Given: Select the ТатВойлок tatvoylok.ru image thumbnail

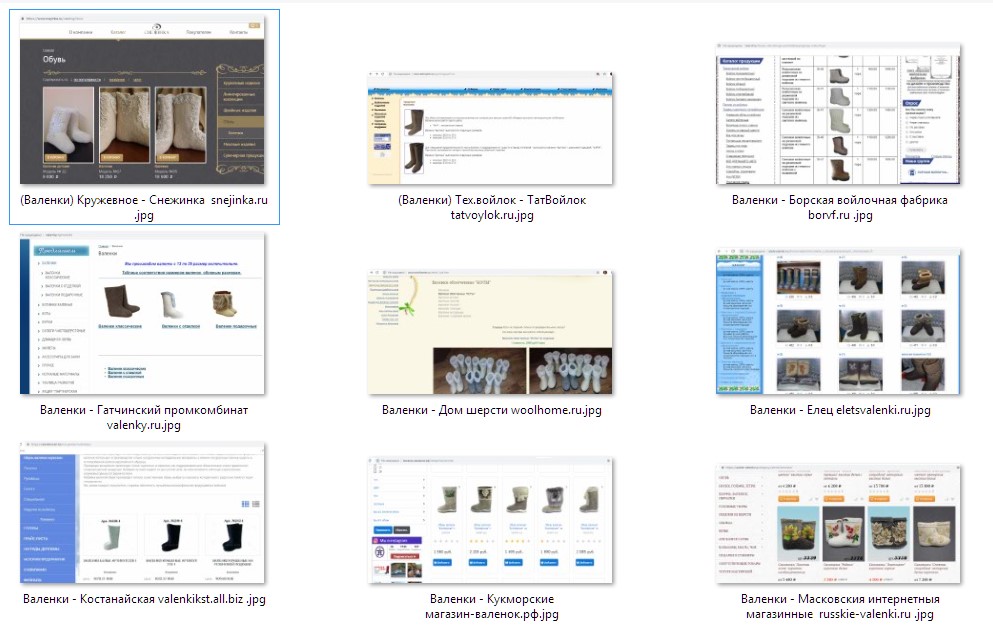Looking at the screenshot, I should pyautogui.click(x=490, y=128).
